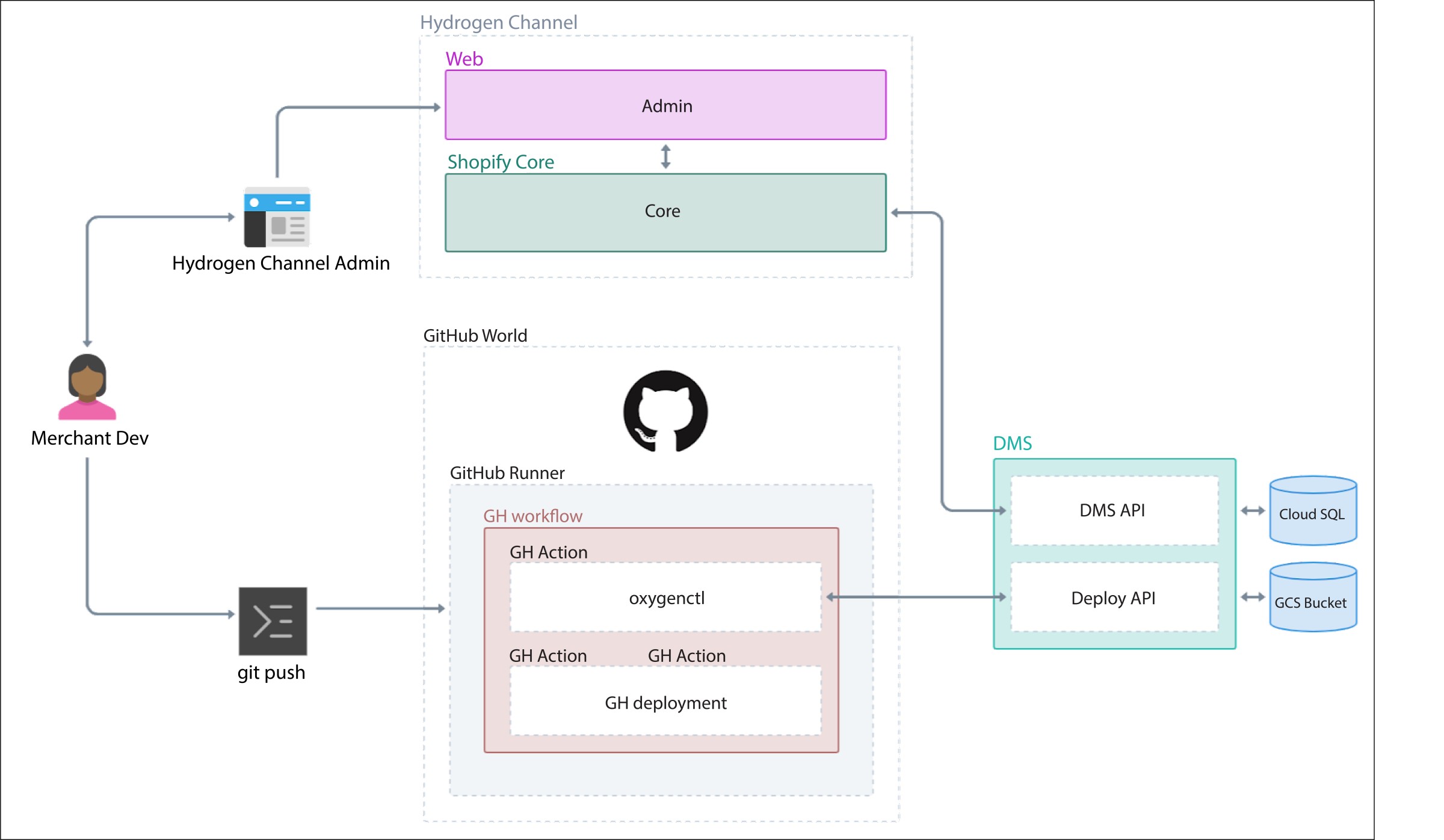
Task: Select the Merchant Dev person icon
Action: (87, 387)
